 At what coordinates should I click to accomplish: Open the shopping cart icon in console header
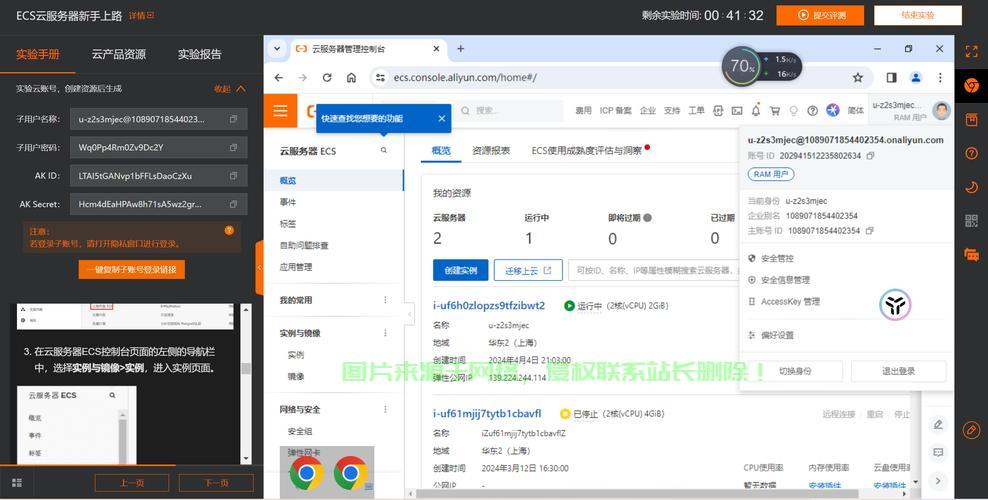(x=775, y=111)
